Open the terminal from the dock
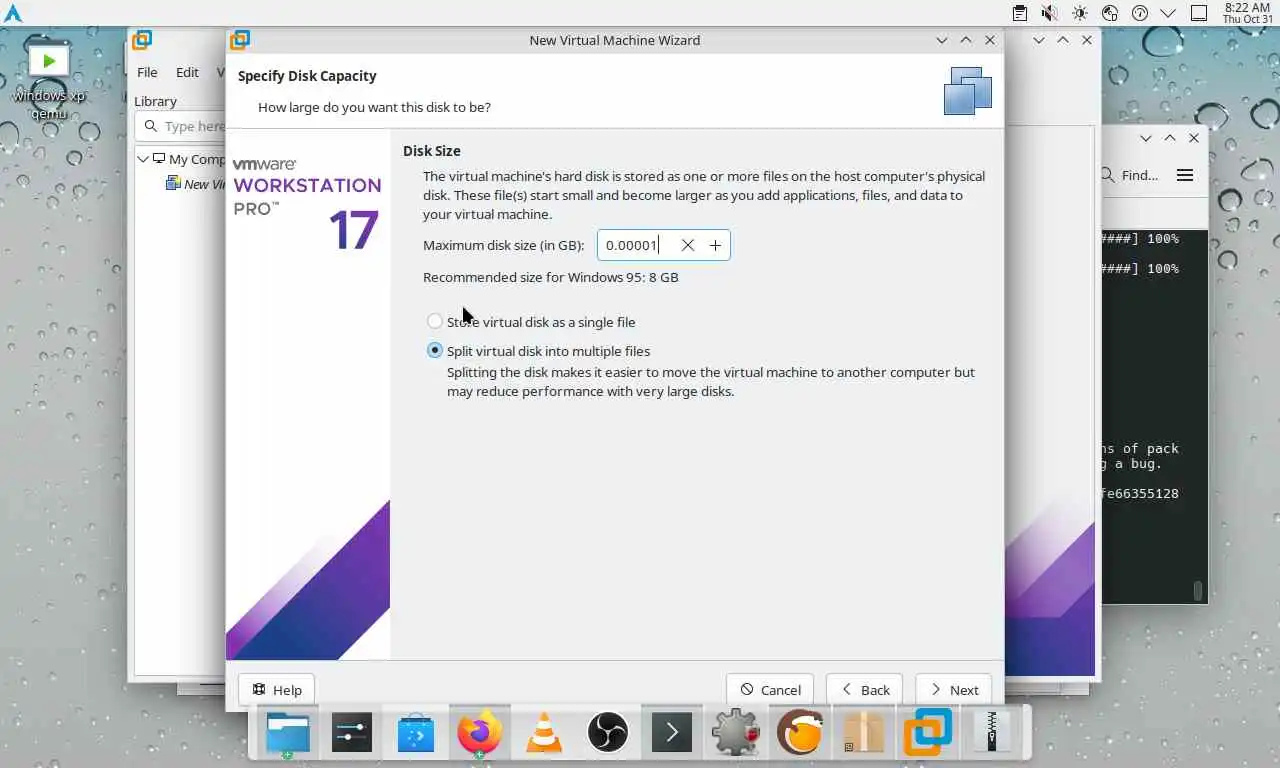 click(x=672, y=733)
